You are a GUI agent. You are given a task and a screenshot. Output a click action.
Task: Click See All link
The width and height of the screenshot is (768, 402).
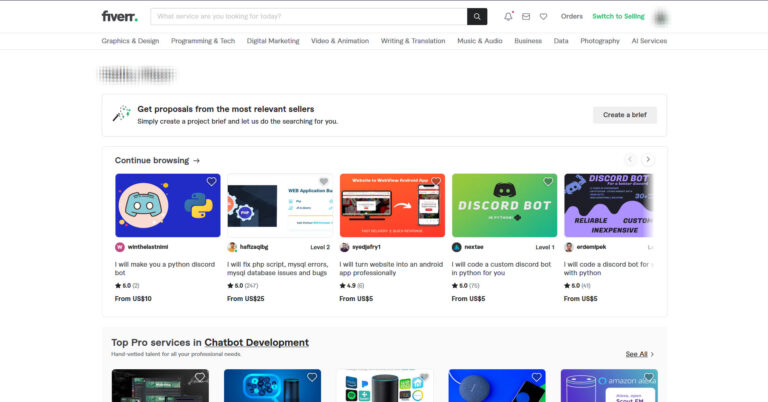[636, 354]
